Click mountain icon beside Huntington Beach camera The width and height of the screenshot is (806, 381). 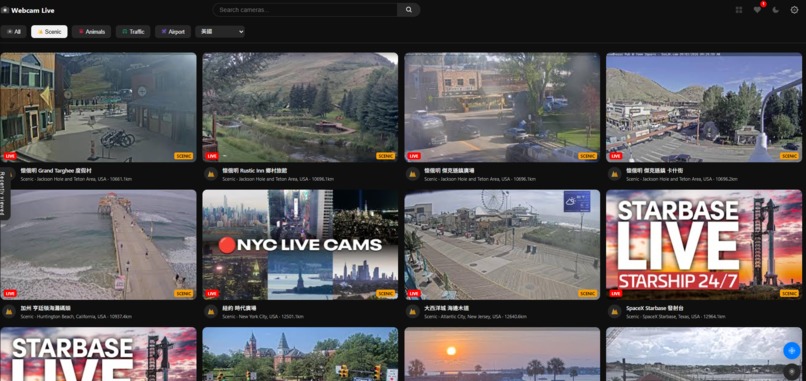(8, 312)
